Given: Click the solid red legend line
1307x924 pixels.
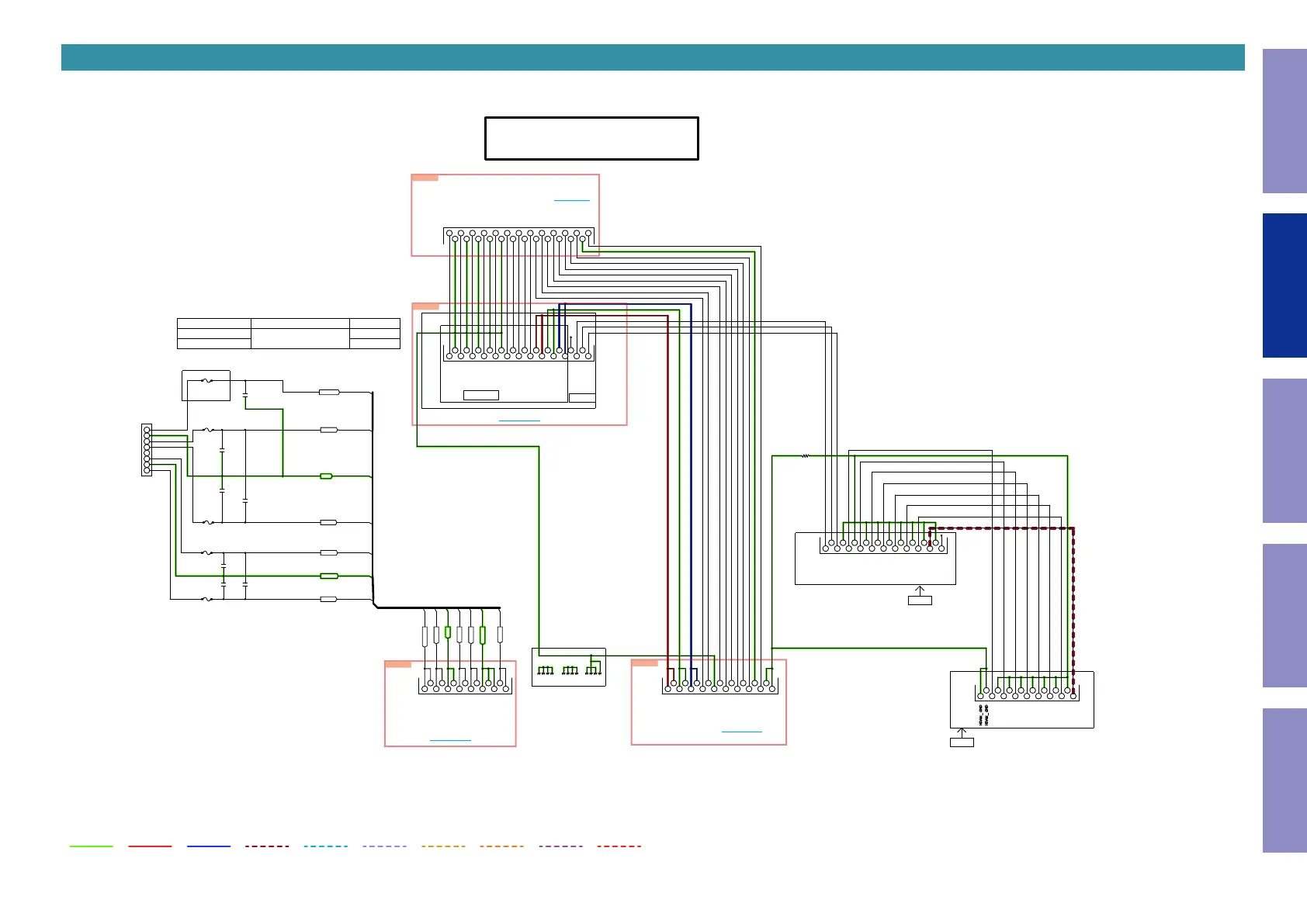Looking at the screenshot, I should pyautogui.click(x=150, y=846).
